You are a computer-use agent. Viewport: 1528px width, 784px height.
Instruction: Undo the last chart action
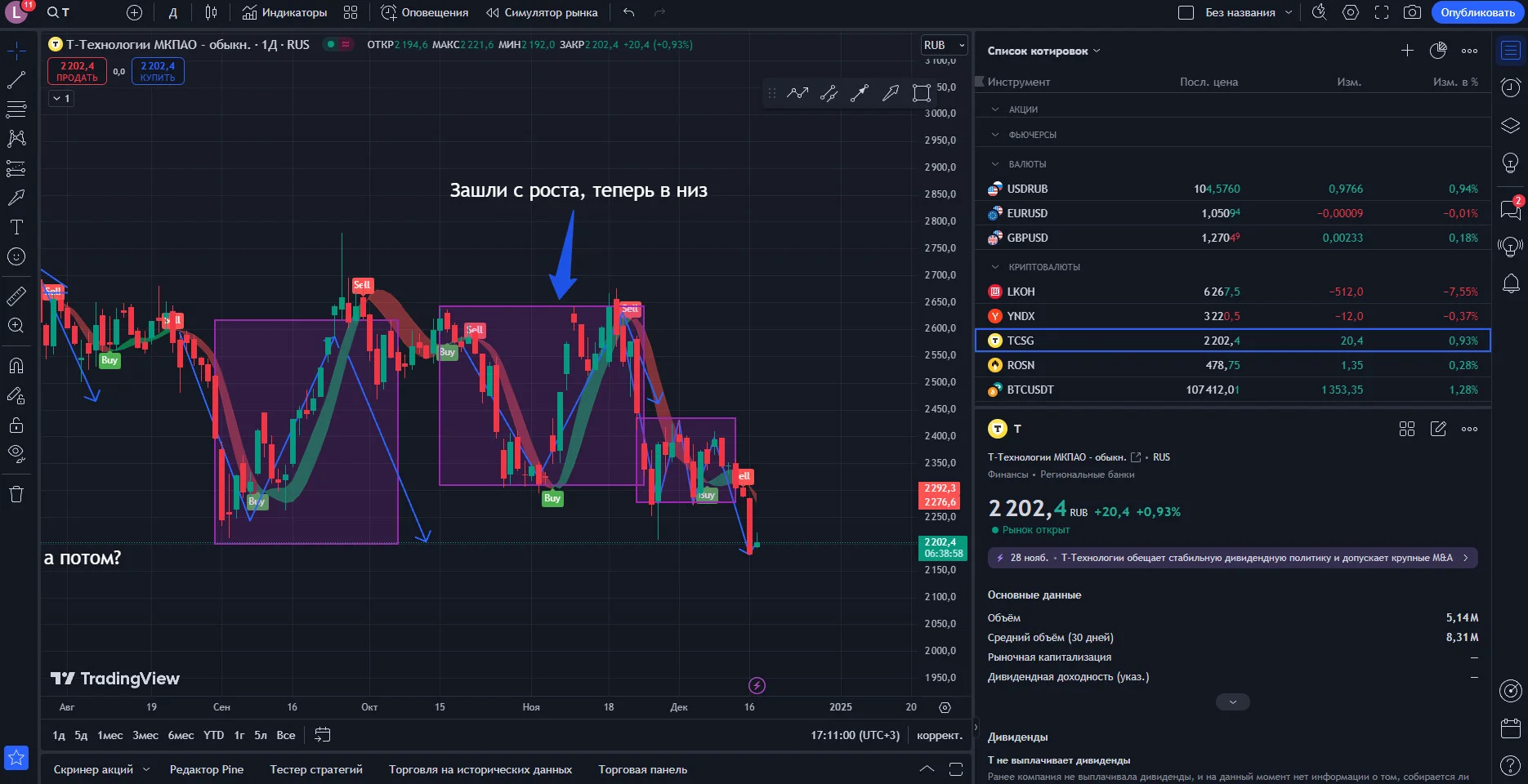(x=628, y=12)
